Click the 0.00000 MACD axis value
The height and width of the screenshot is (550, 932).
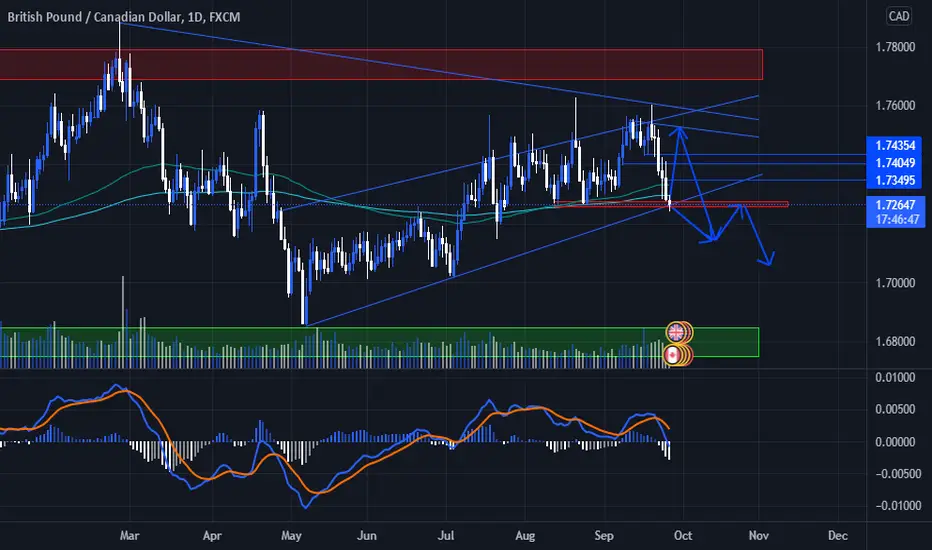[895, 442]
